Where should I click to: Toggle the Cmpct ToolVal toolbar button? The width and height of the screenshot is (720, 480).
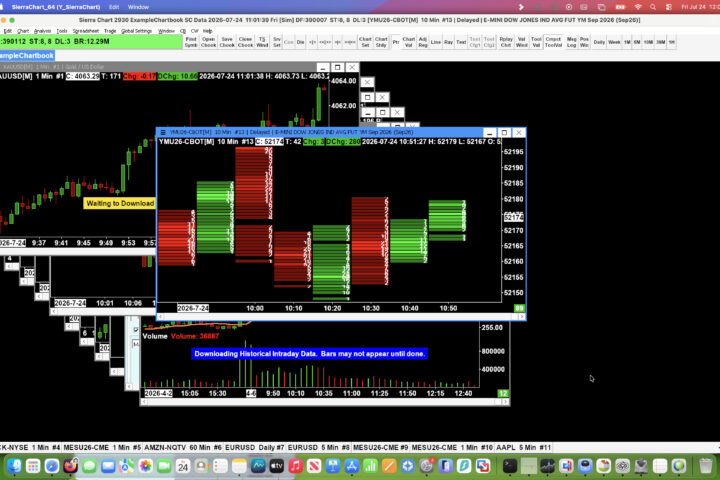(553, 42)
